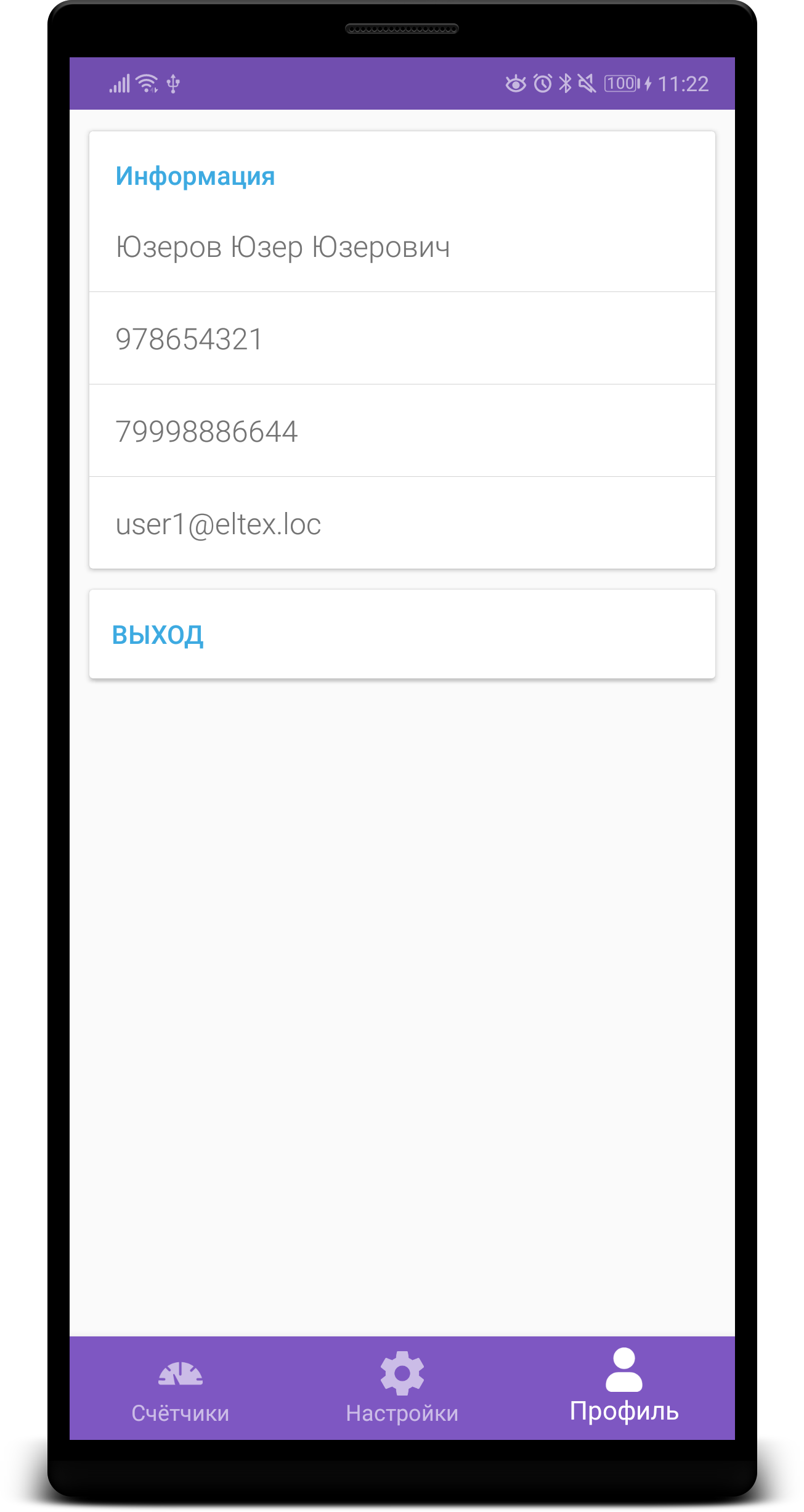This screenshot has width=804, height=1512.
Task: Tap the eye comfort status icon
Action: pos(516,83)
